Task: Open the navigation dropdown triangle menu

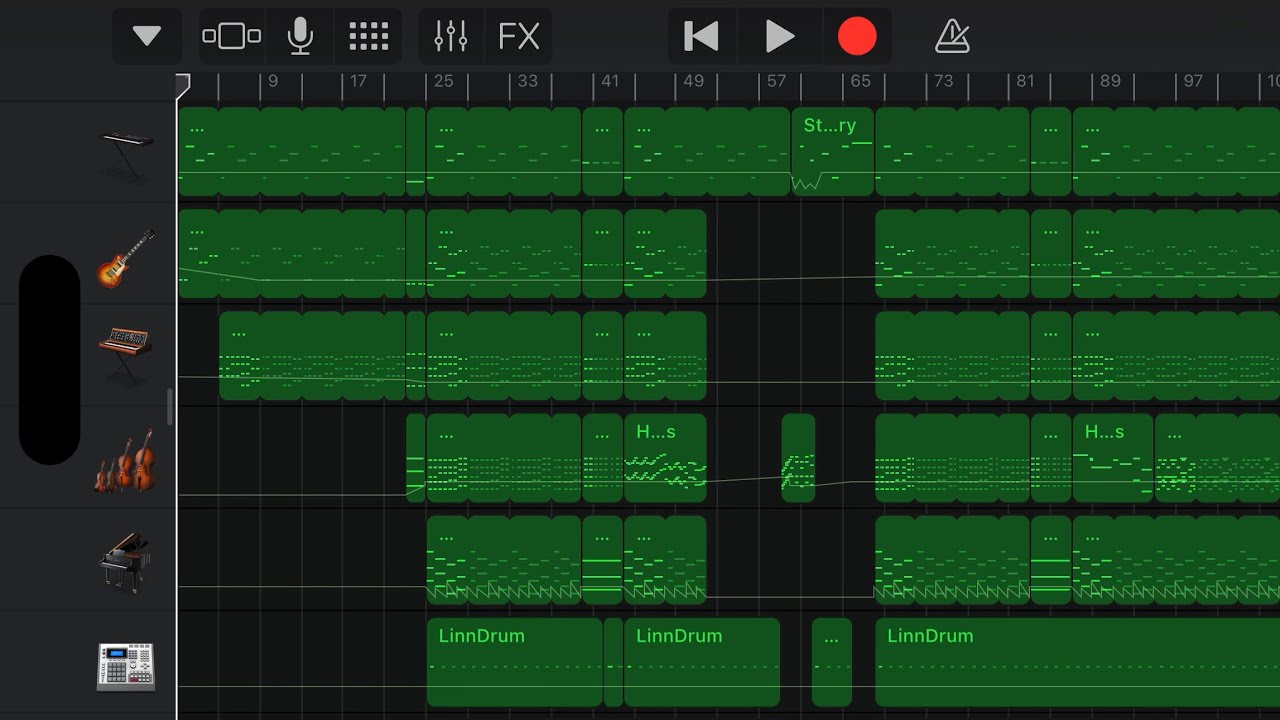Action: (147, 37)
